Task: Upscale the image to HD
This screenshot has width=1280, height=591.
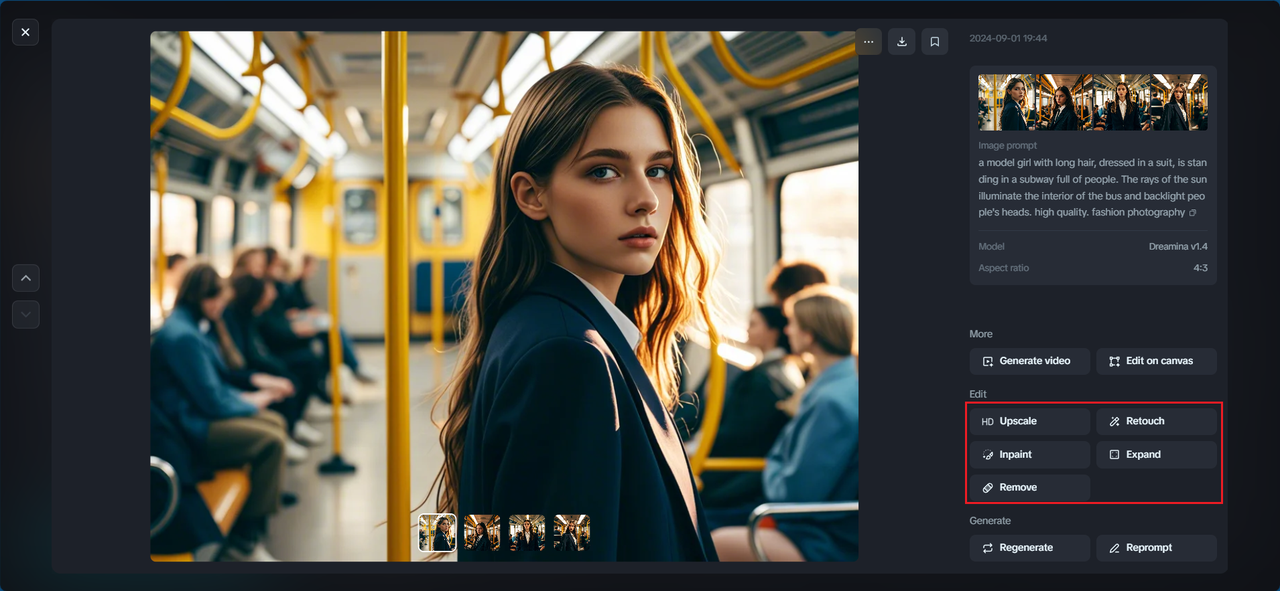Action: pos(1029,422)
